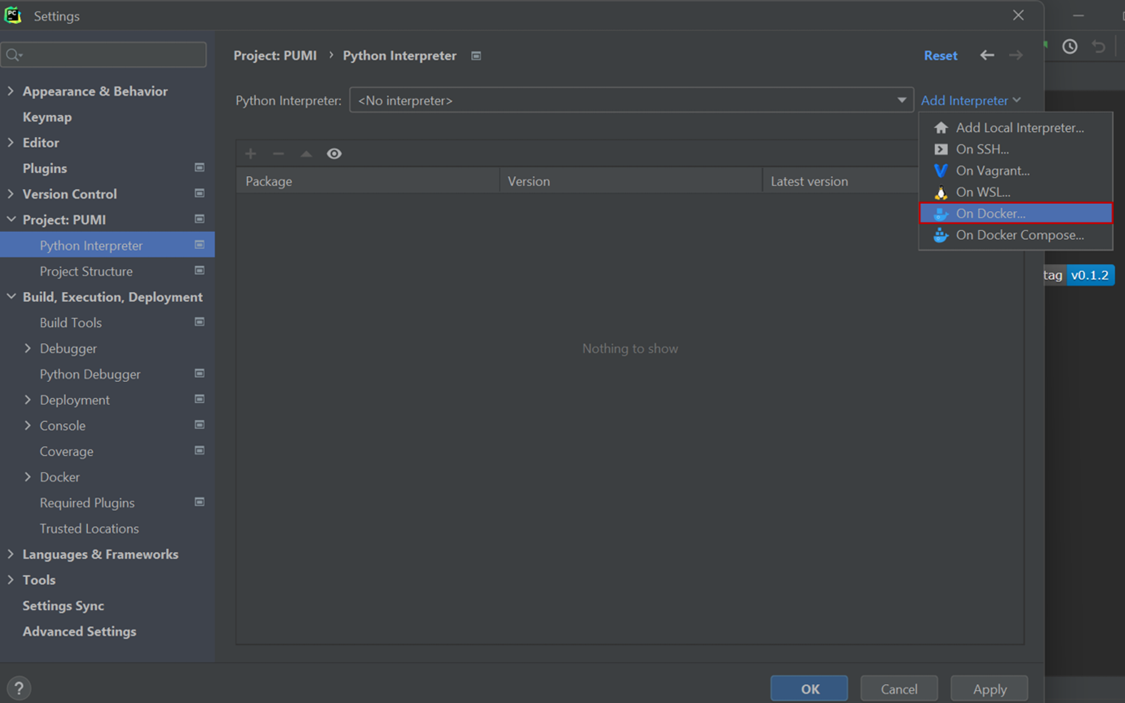The image size is (1125, 703).
Task: Go back with the left arrow
Action: click(x=987, y=55)
